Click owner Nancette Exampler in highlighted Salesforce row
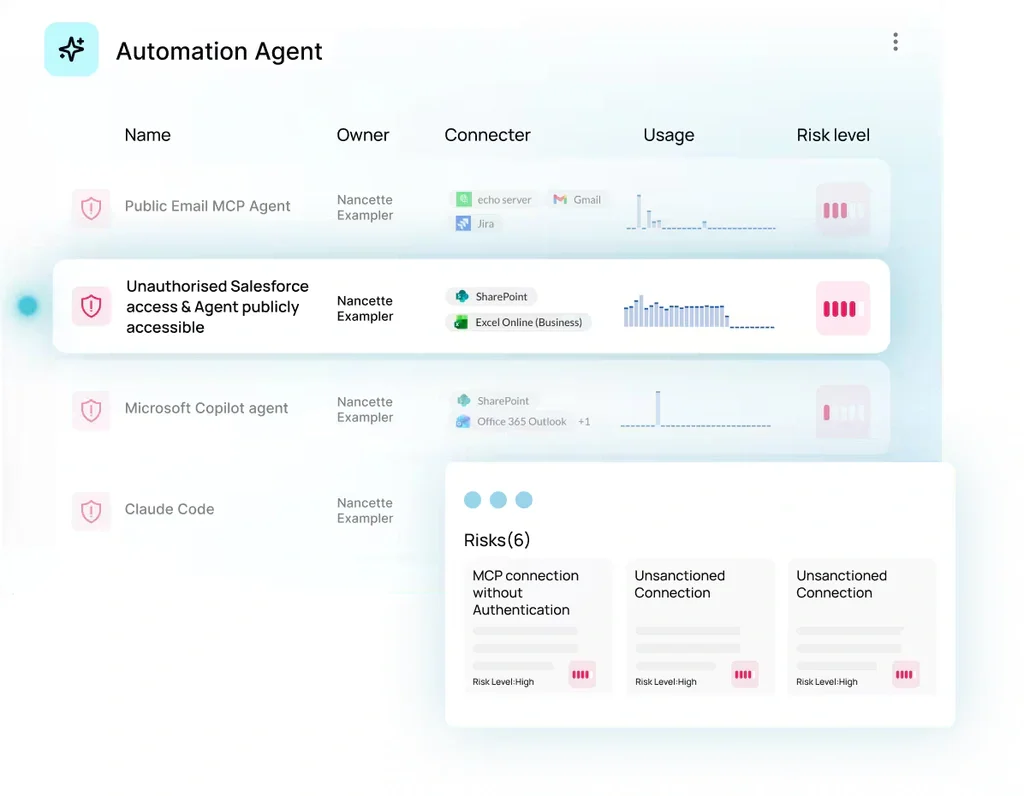This screenshot has width=1024, height=796. coord(364,308)
